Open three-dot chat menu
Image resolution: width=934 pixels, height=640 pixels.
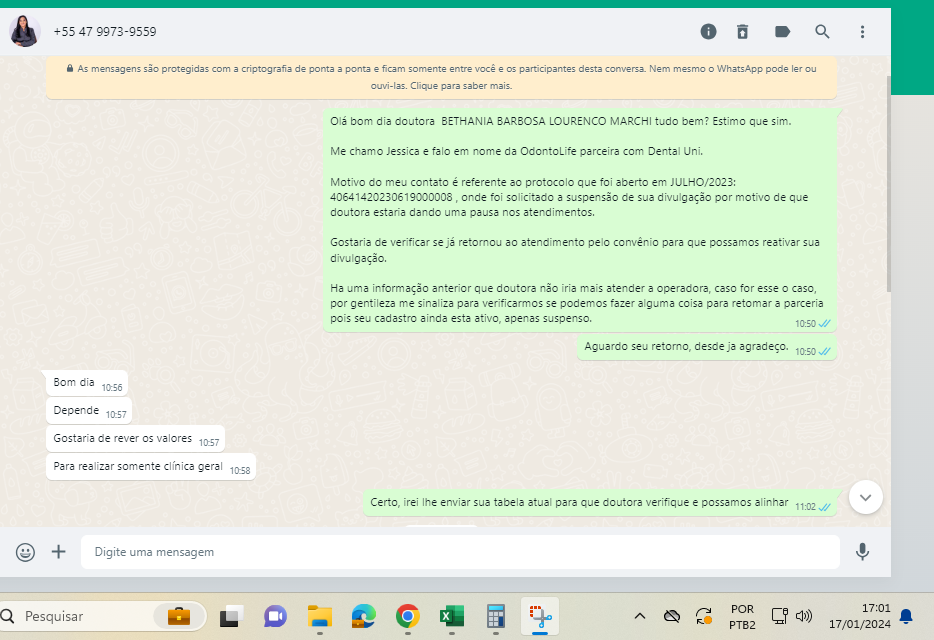tap(862, 32)
